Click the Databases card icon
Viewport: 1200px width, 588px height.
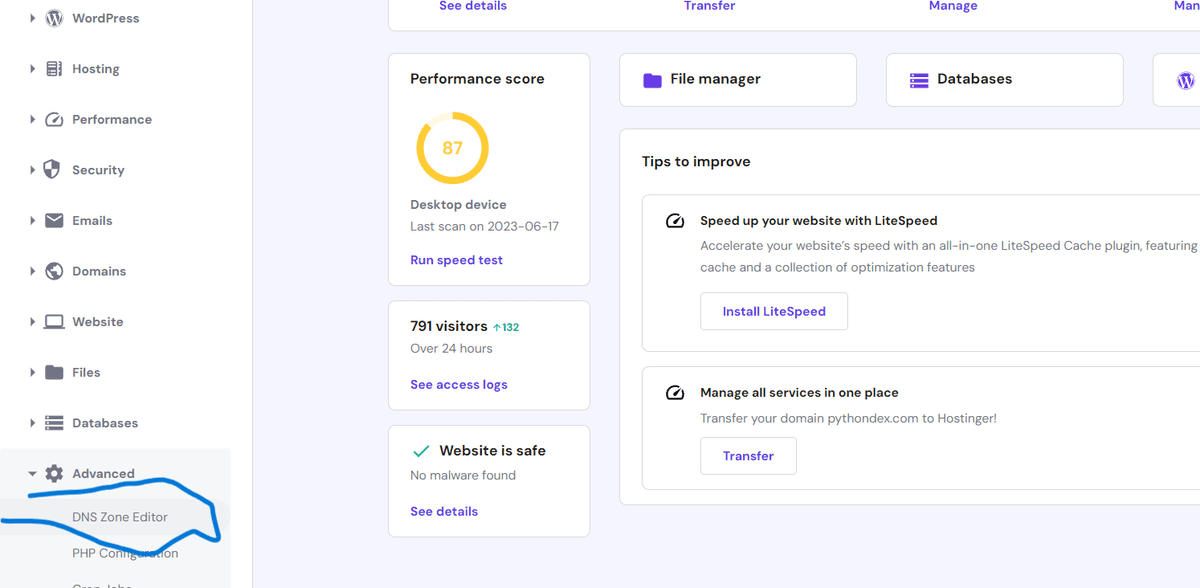919,80
